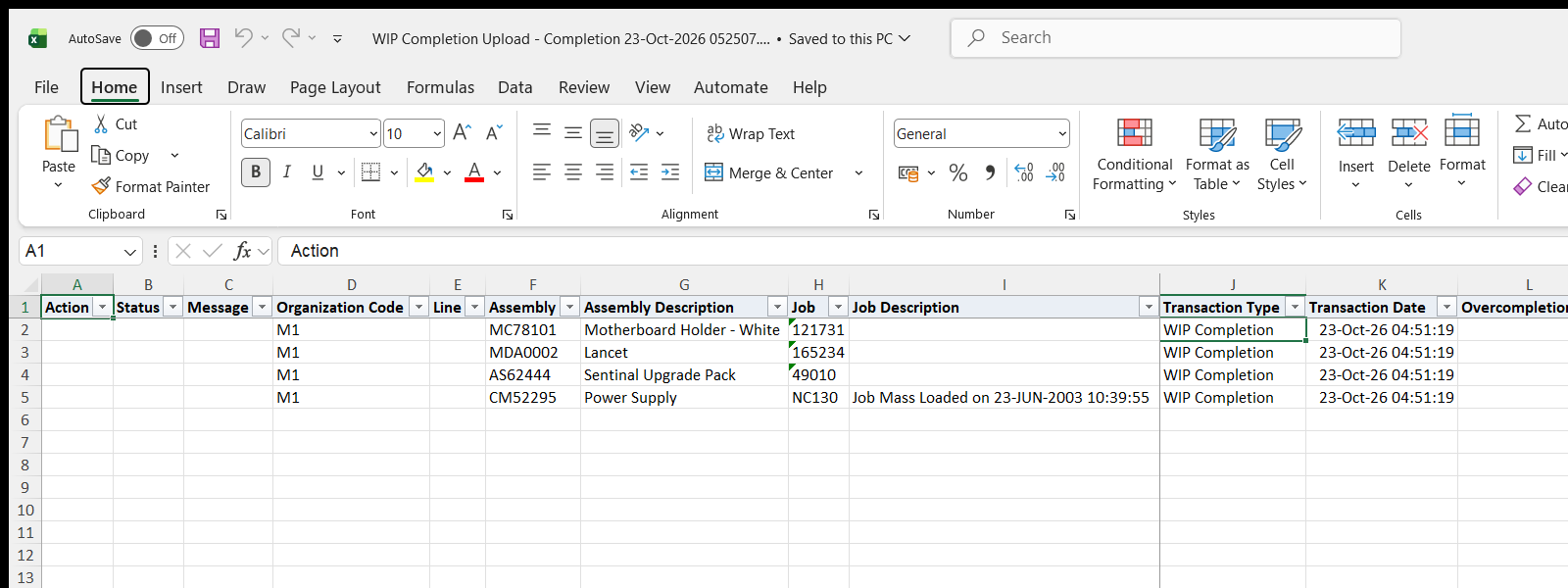This screenshot has width=1568, height=588.
Task: Toggle AutoSave switch
Action: [x=157, y=38]
